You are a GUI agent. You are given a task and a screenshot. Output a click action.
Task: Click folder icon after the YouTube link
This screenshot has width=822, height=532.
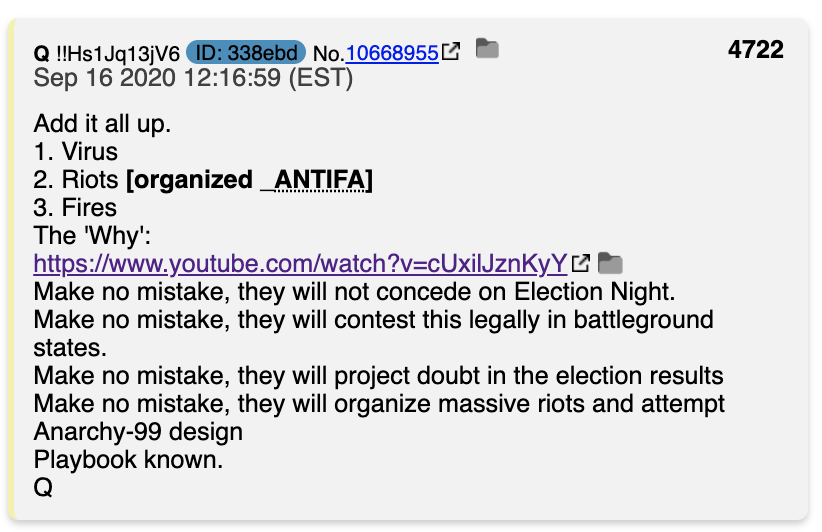pyautogui.click(x=610, y=263)
